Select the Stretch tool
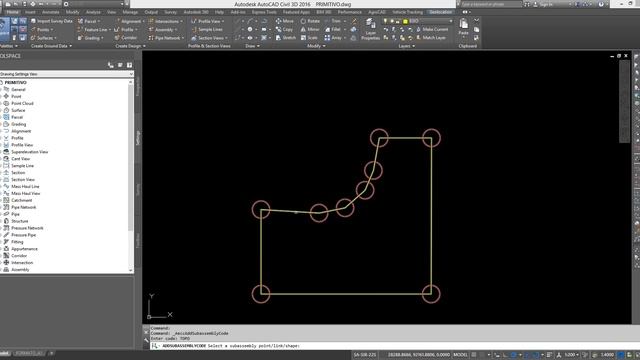 285,38
